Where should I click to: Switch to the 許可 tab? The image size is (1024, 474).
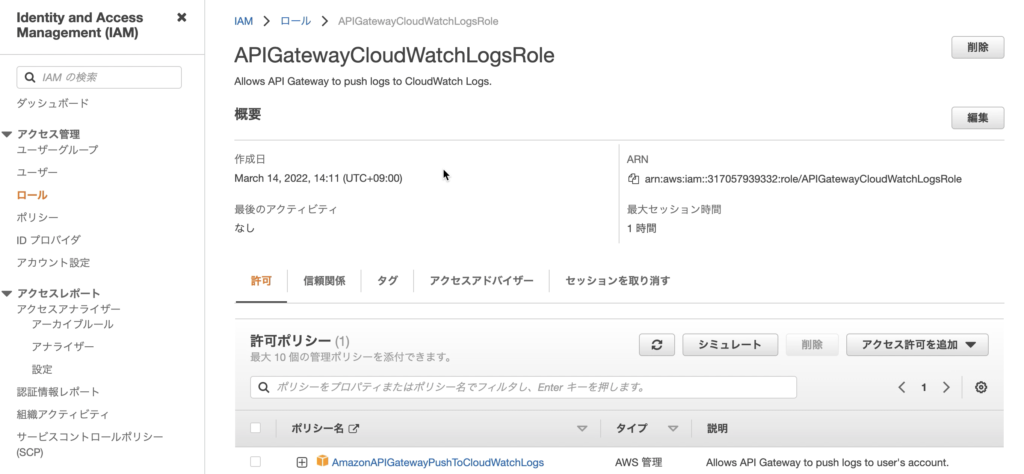point(261,281)
